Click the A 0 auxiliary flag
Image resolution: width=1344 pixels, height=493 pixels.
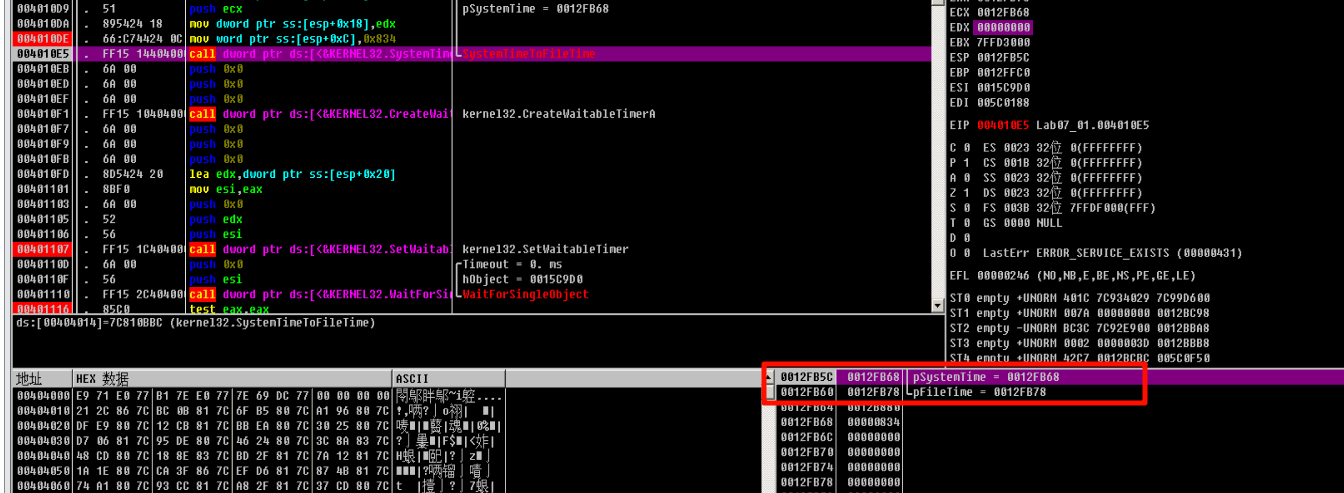(958, 178)
